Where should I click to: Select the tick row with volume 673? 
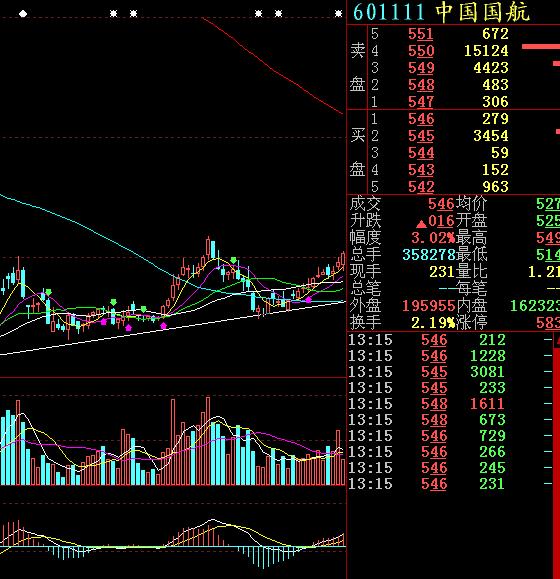point(450,419)
